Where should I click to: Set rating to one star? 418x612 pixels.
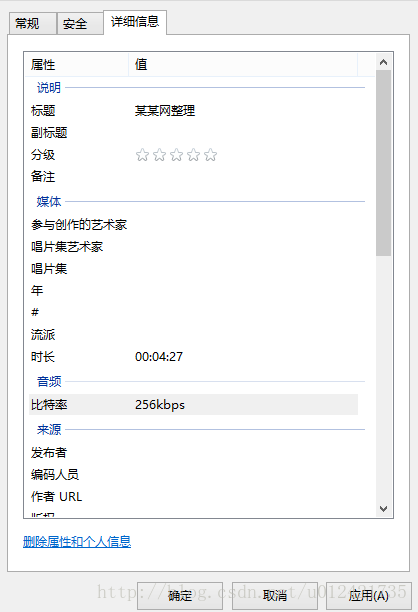tap(142, 155)
